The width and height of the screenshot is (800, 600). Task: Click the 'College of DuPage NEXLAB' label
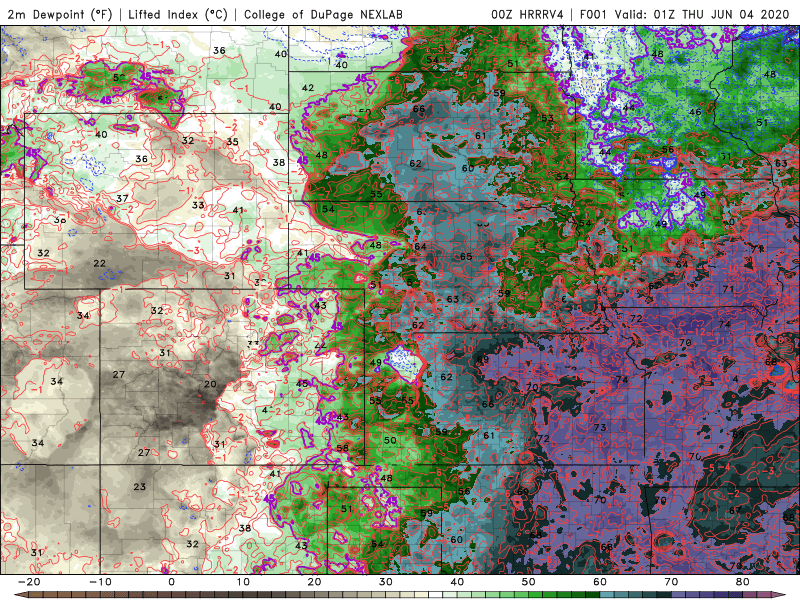click(323, 14)
